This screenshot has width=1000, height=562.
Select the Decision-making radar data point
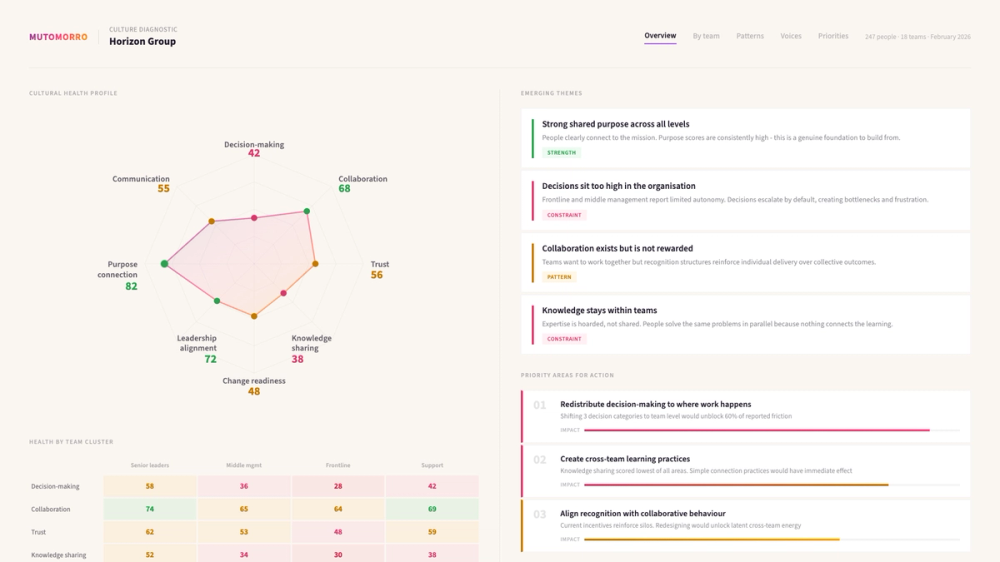click(254, 218)
